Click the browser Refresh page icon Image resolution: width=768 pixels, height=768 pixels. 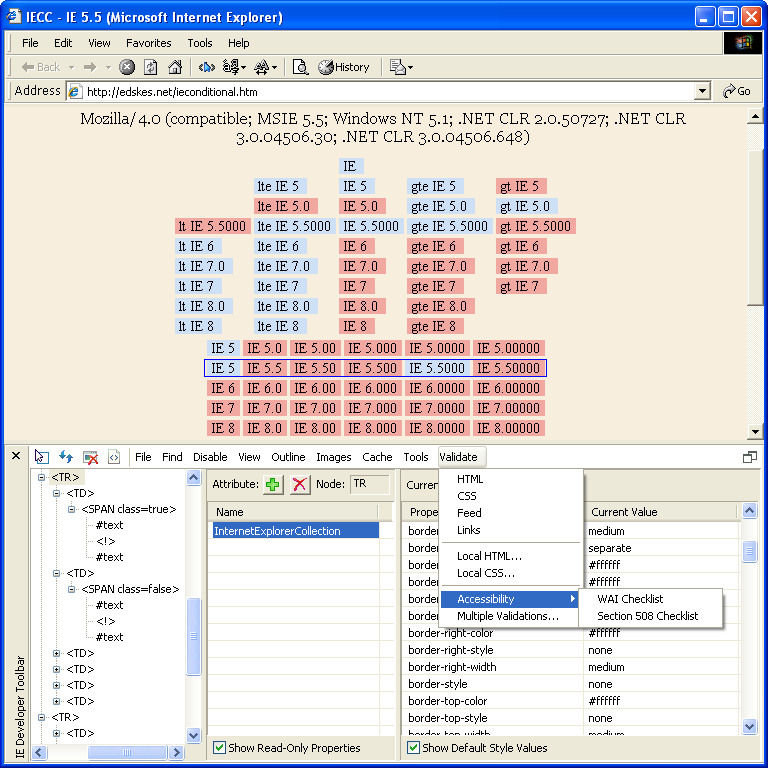[x=151, y=67]
